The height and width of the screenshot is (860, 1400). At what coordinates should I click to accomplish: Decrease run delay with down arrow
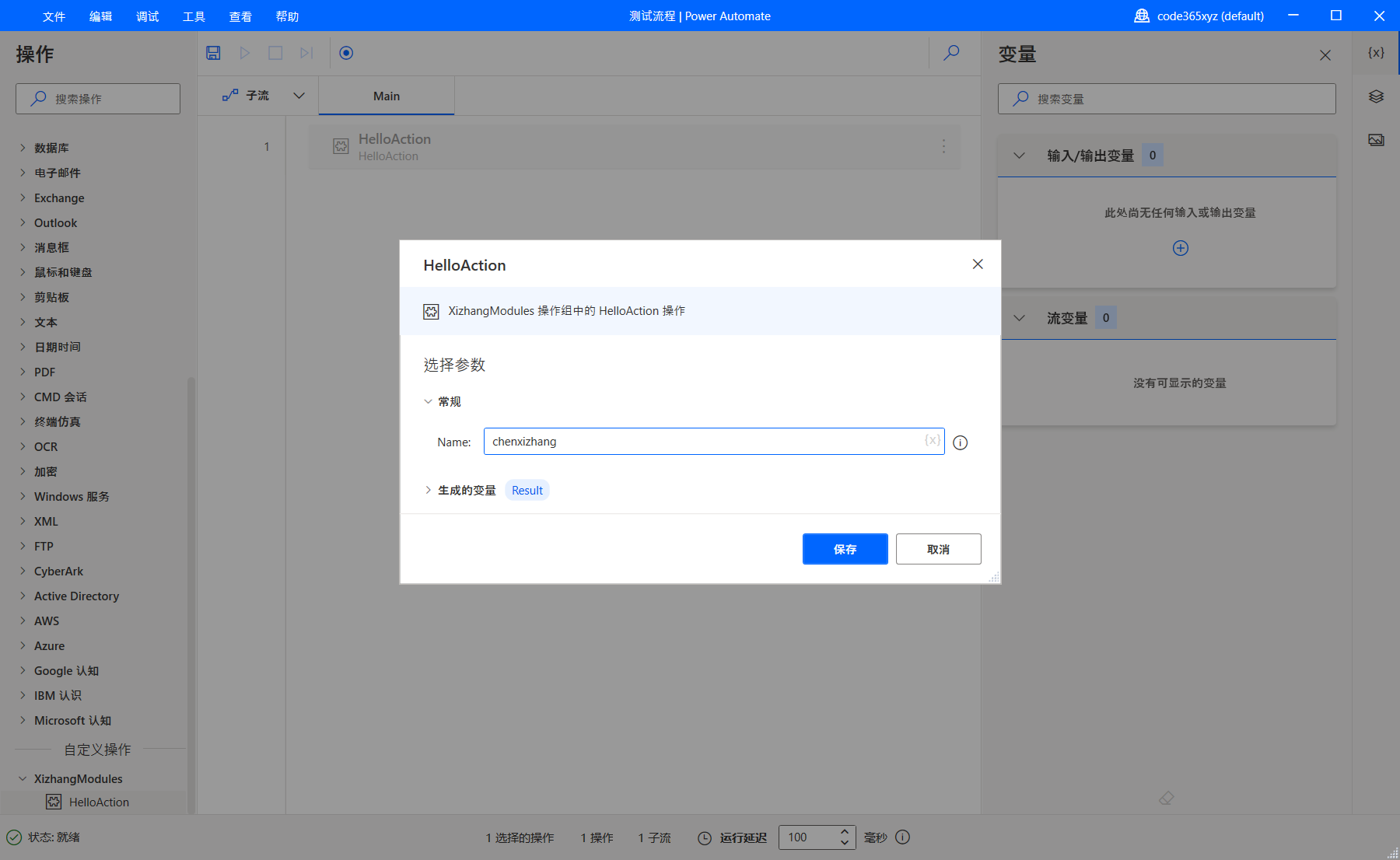point(845,843)
